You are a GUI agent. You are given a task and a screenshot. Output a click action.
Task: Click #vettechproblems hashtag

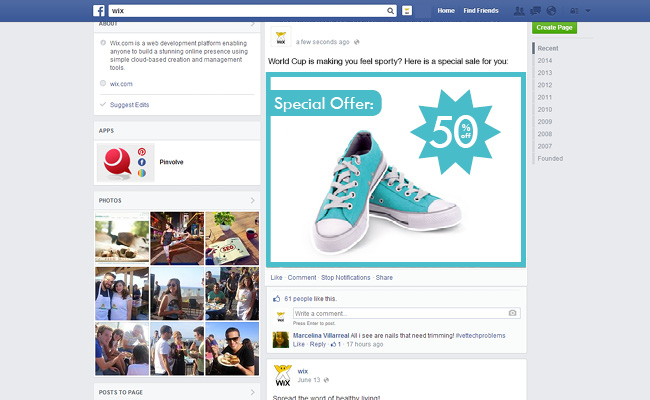pos(480,335)
